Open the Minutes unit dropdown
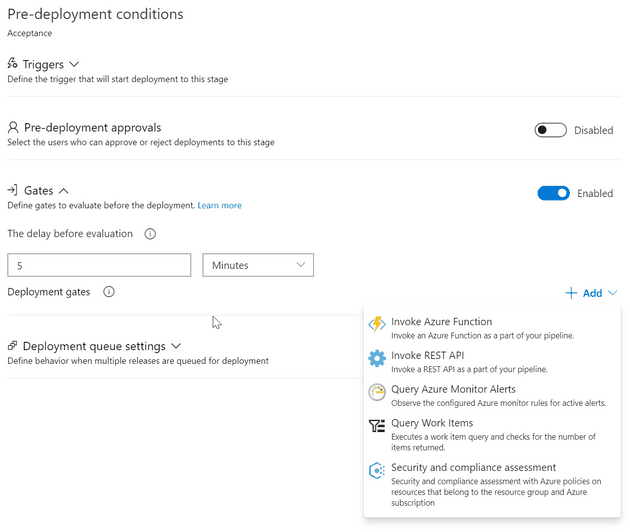 (x=258, y=265)
